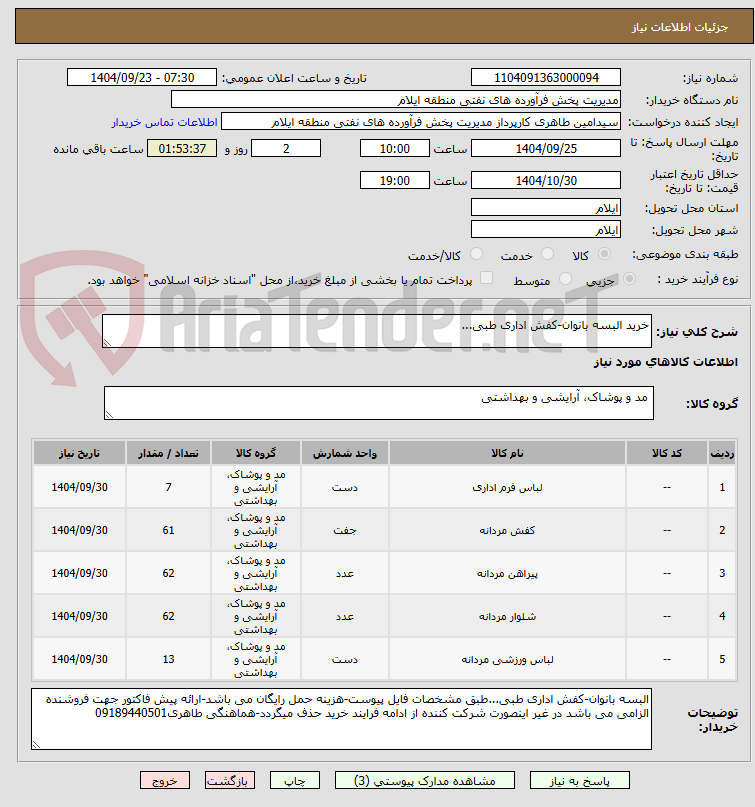Open اطلاعات تماس خریدار link
Viewport: 755px width, 807px height.
pos(165,122)
